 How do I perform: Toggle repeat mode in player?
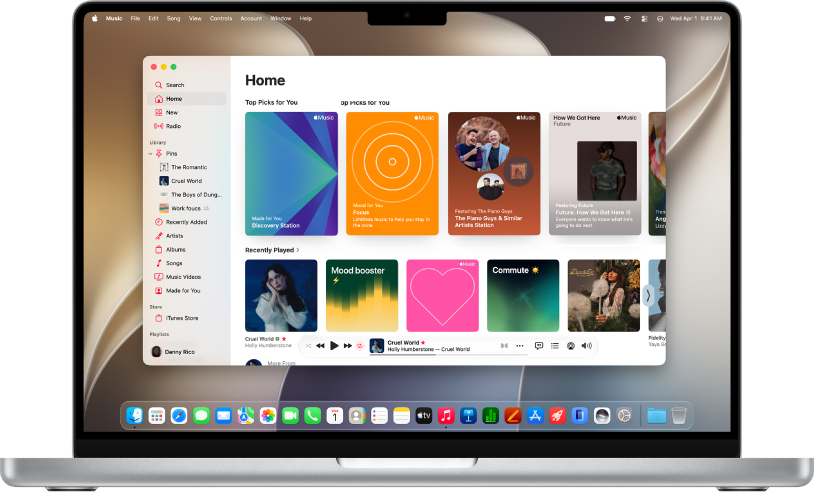click(x=359, y=346)
